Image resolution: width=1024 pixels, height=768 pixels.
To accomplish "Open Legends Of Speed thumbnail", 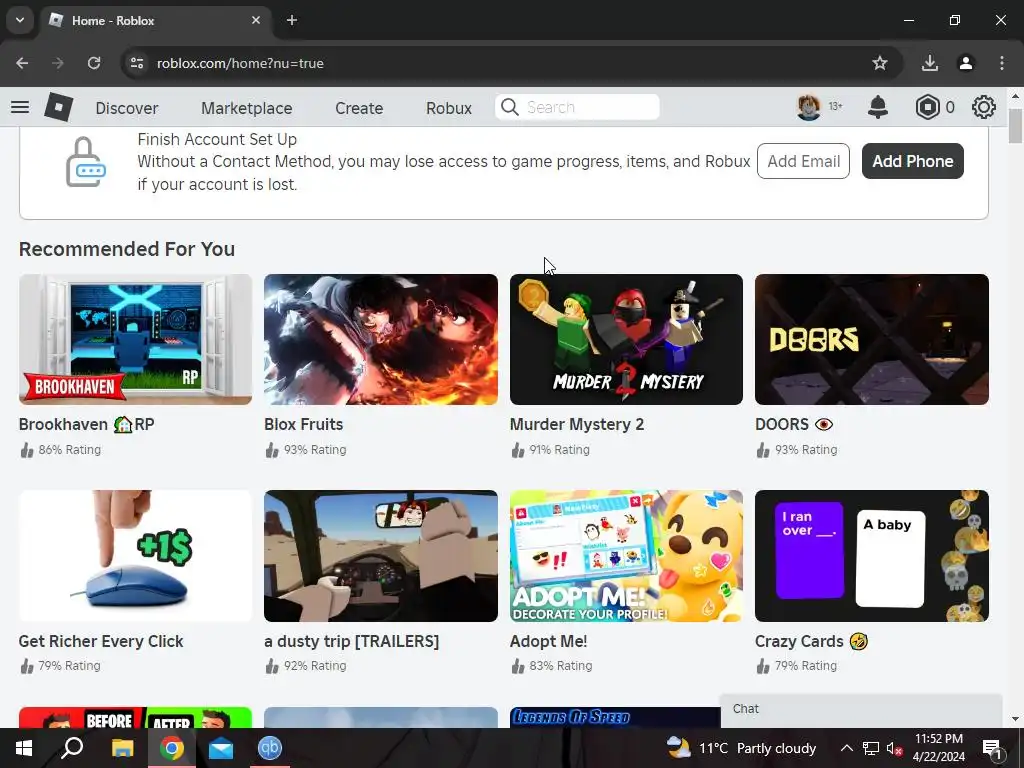I will coord(615,717).
